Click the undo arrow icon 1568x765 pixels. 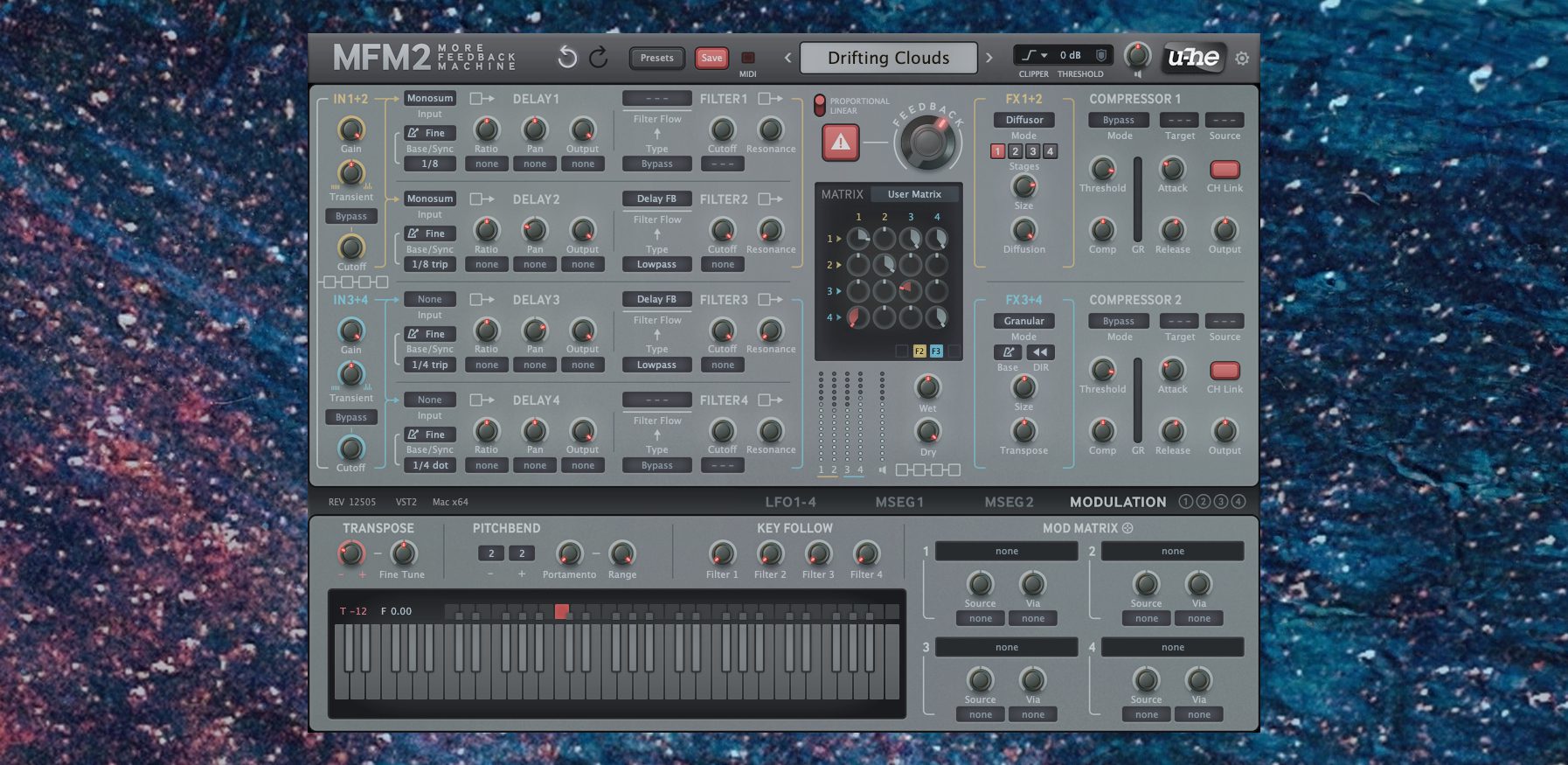tap(567, 58)
